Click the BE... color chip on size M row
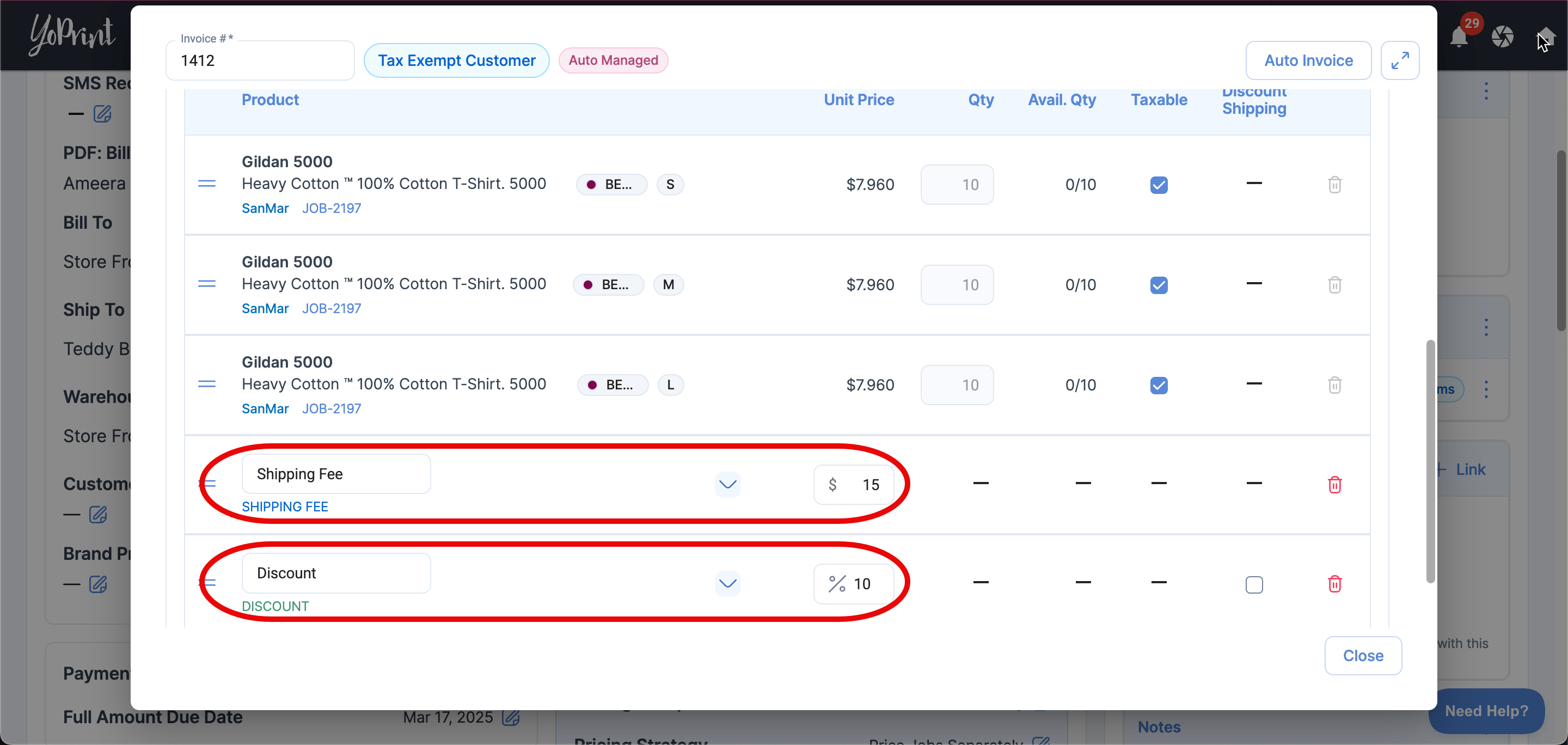 pyautogui.click(x=608, y=284)
